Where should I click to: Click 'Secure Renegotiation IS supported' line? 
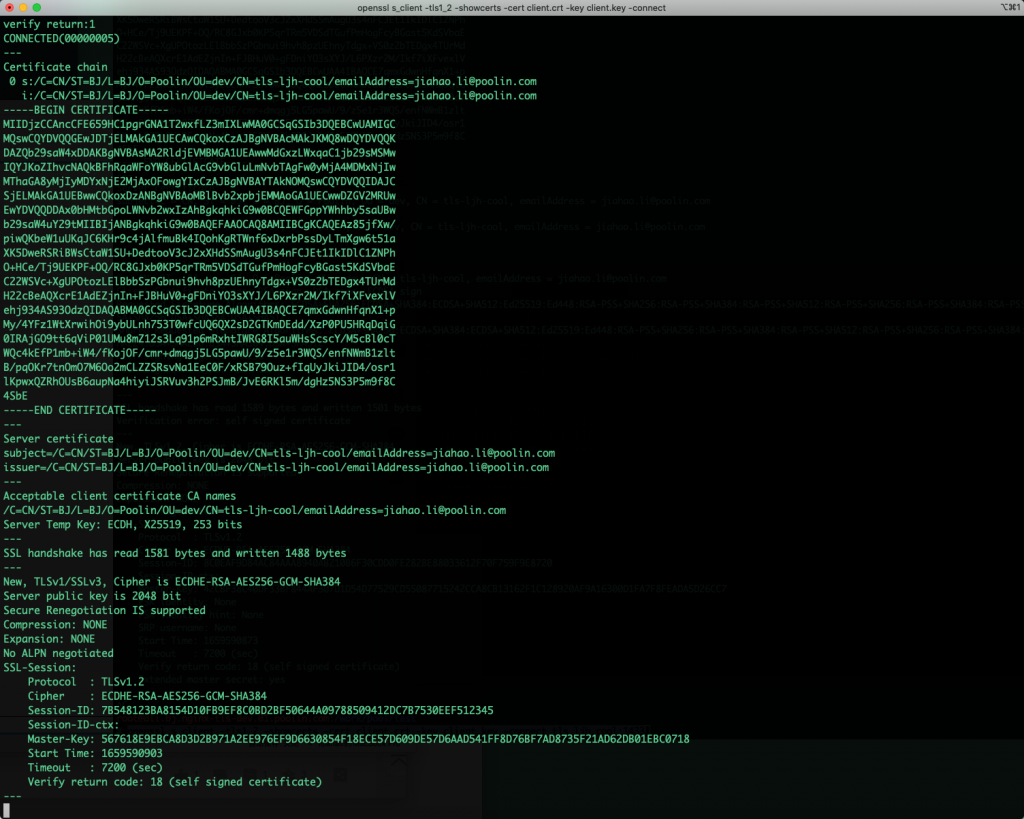click(x=104, y=610)
